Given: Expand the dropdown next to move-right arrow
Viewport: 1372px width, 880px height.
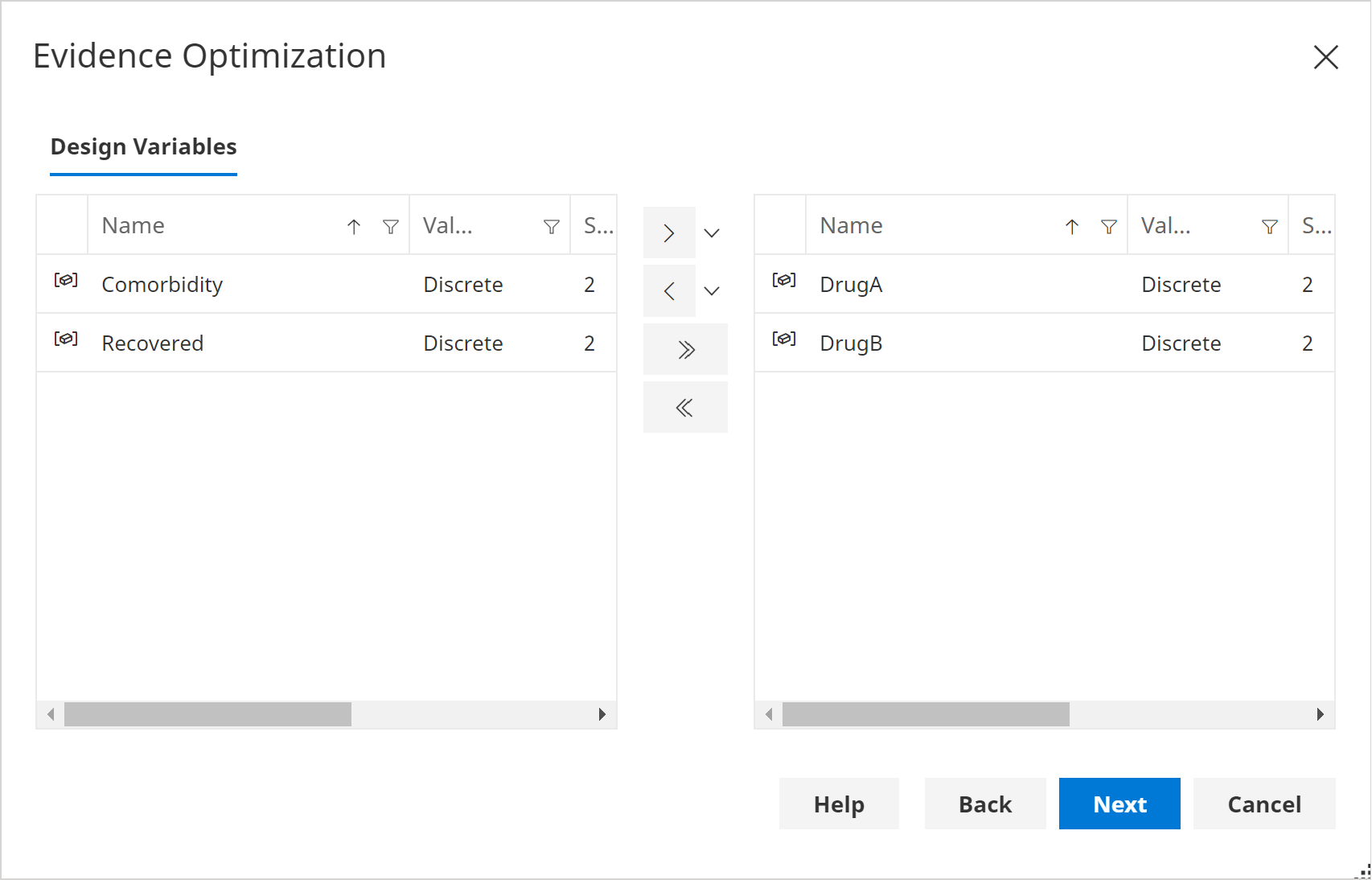Looking at the screenshot, I should point(712,232).
